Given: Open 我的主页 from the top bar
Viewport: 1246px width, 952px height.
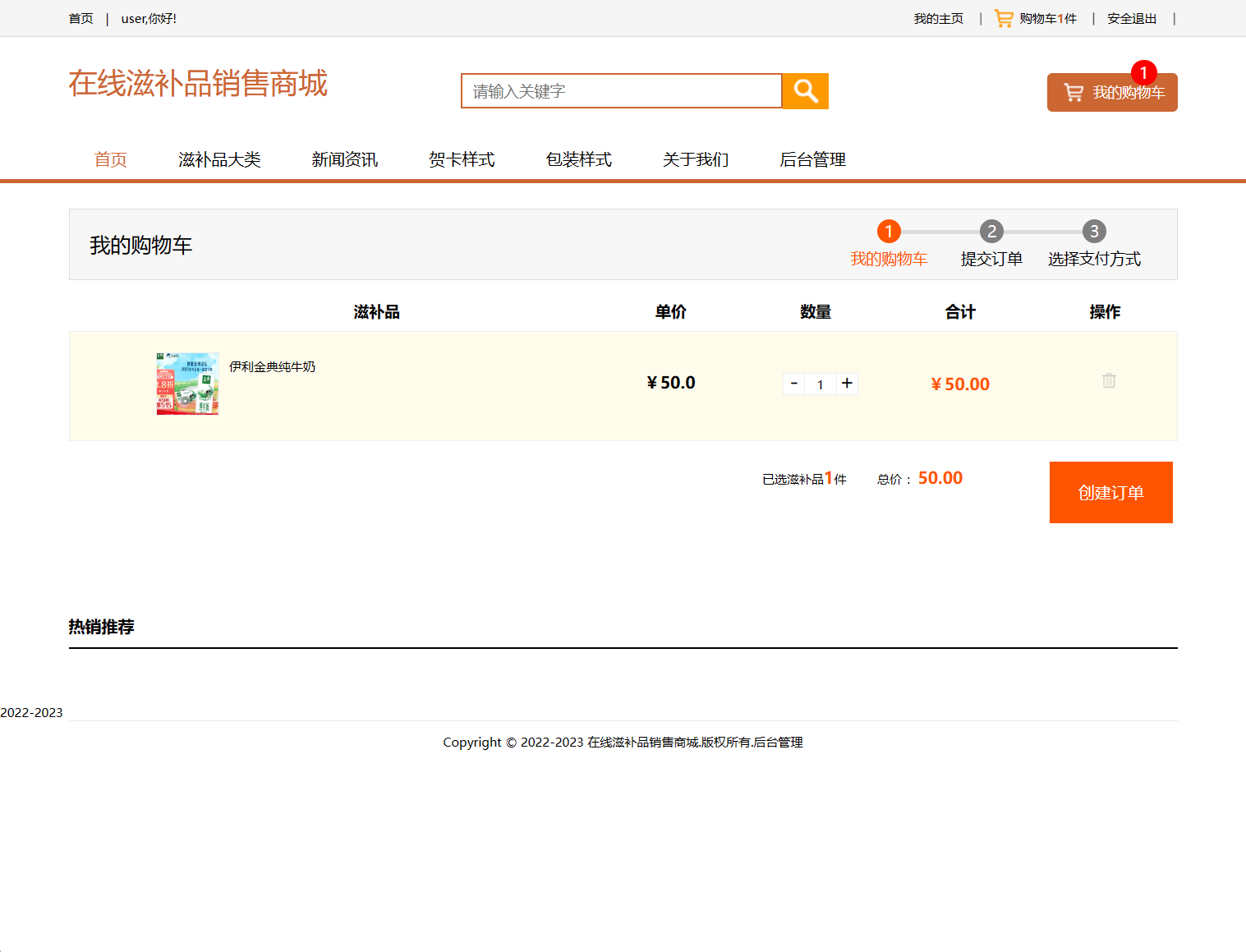Looking at the screenshot, I should 938,17.
